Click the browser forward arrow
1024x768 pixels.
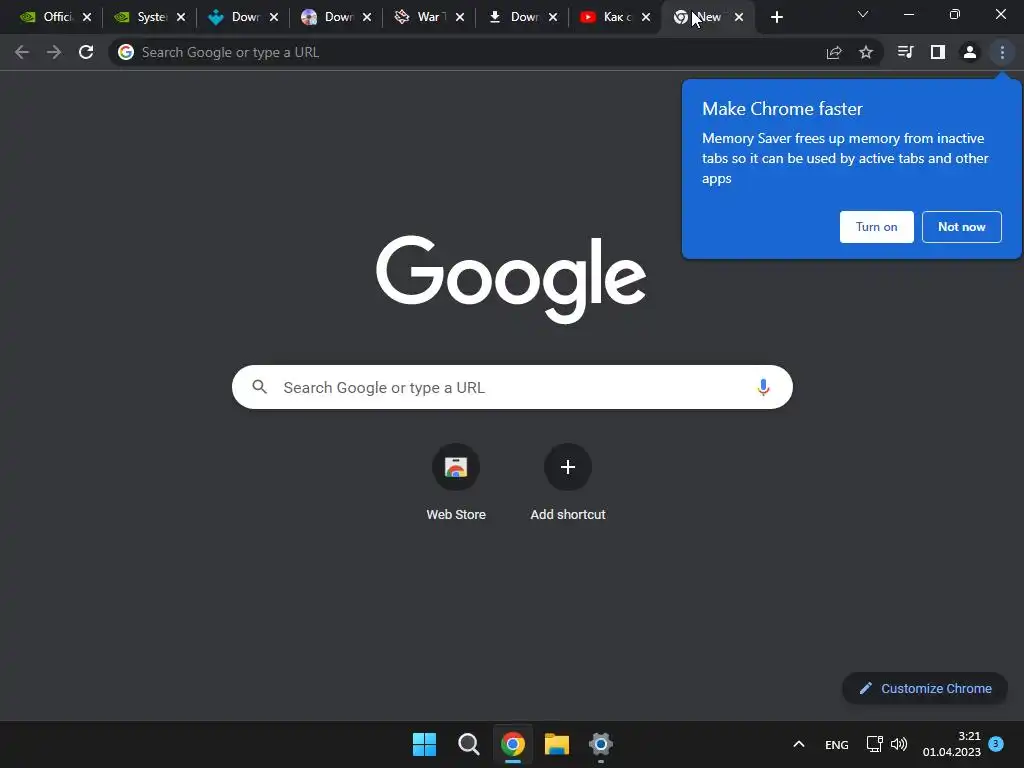[x=54, y=52]
